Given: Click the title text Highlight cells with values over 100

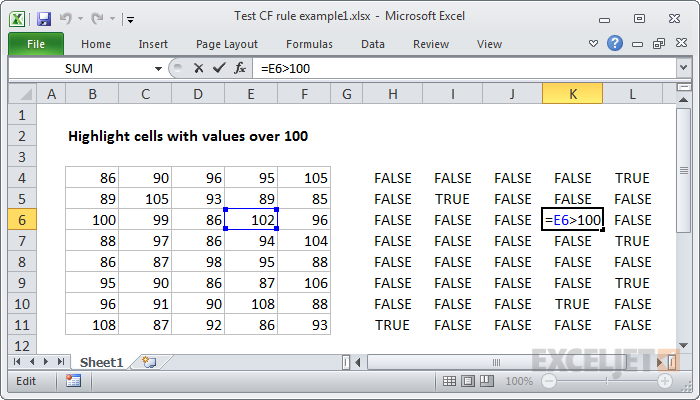Looking at the screenshot, I should coord(188,136).
